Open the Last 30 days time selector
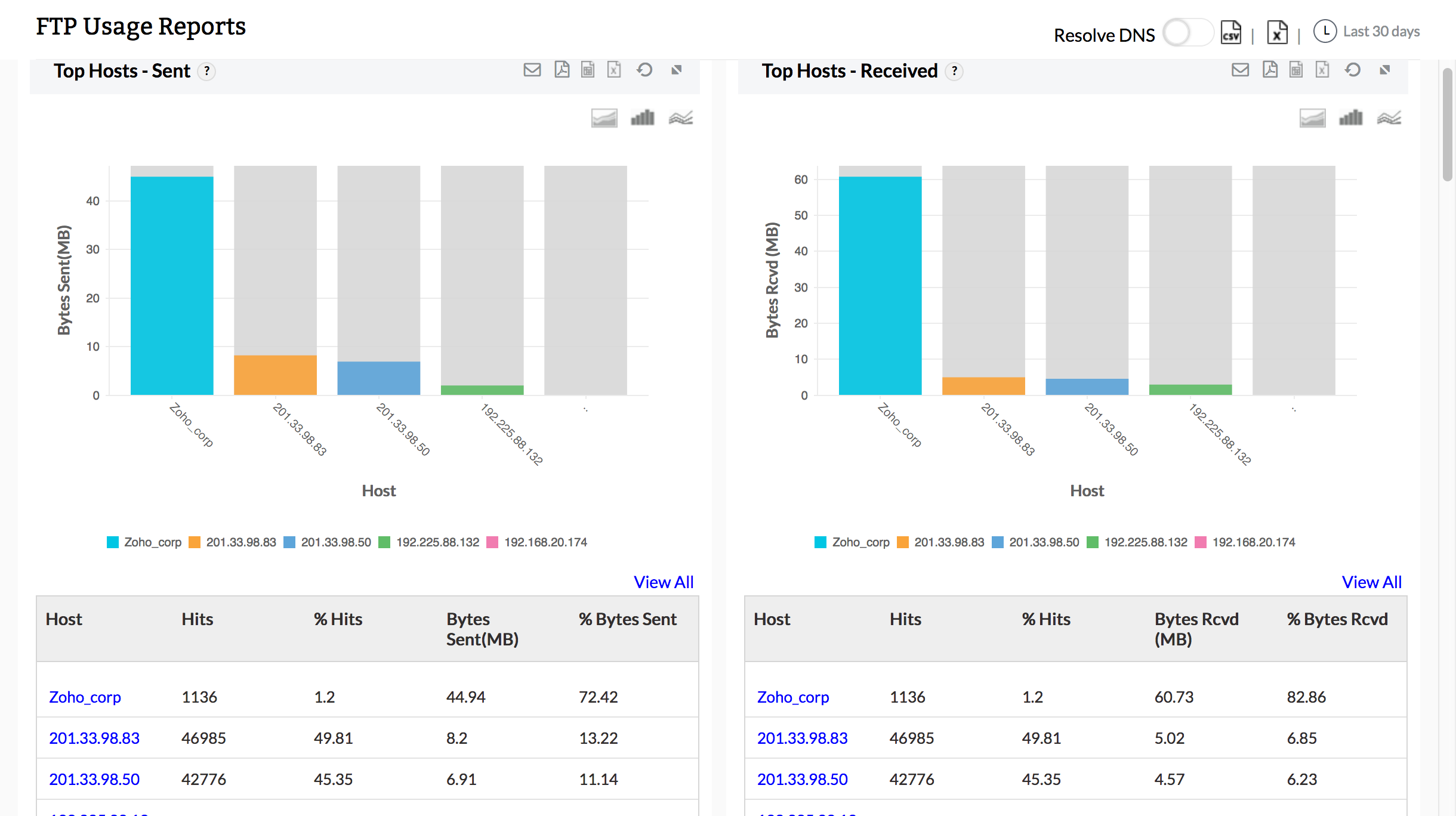Screen dimensions: 1456x816 1367,32
